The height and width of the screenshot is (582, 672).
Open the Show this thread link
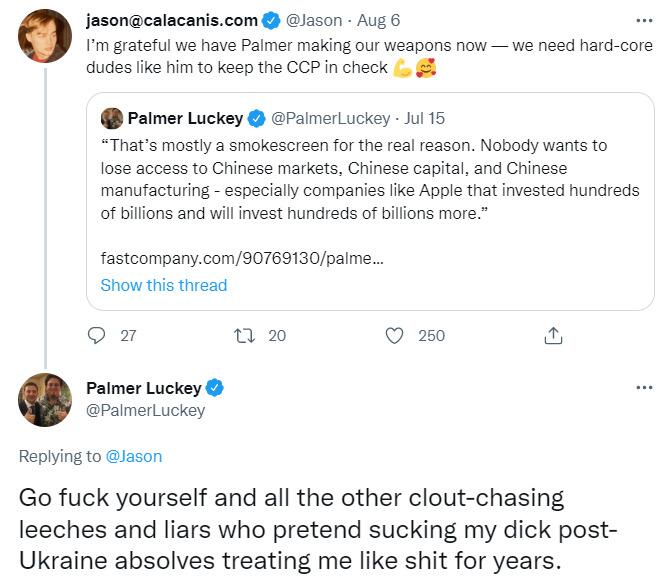pos(164,285)
